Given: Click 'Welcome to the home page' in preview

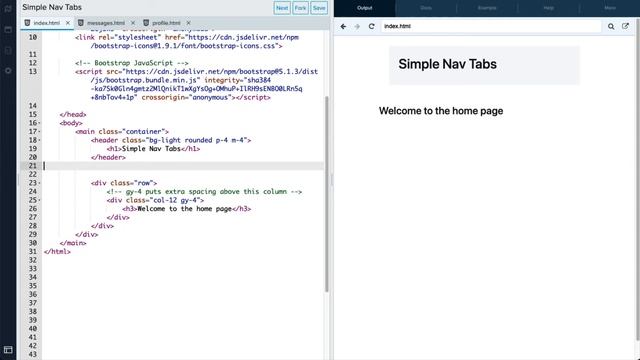Looking at the screenshot, I should pyautogui.click(x=441, y=111).
